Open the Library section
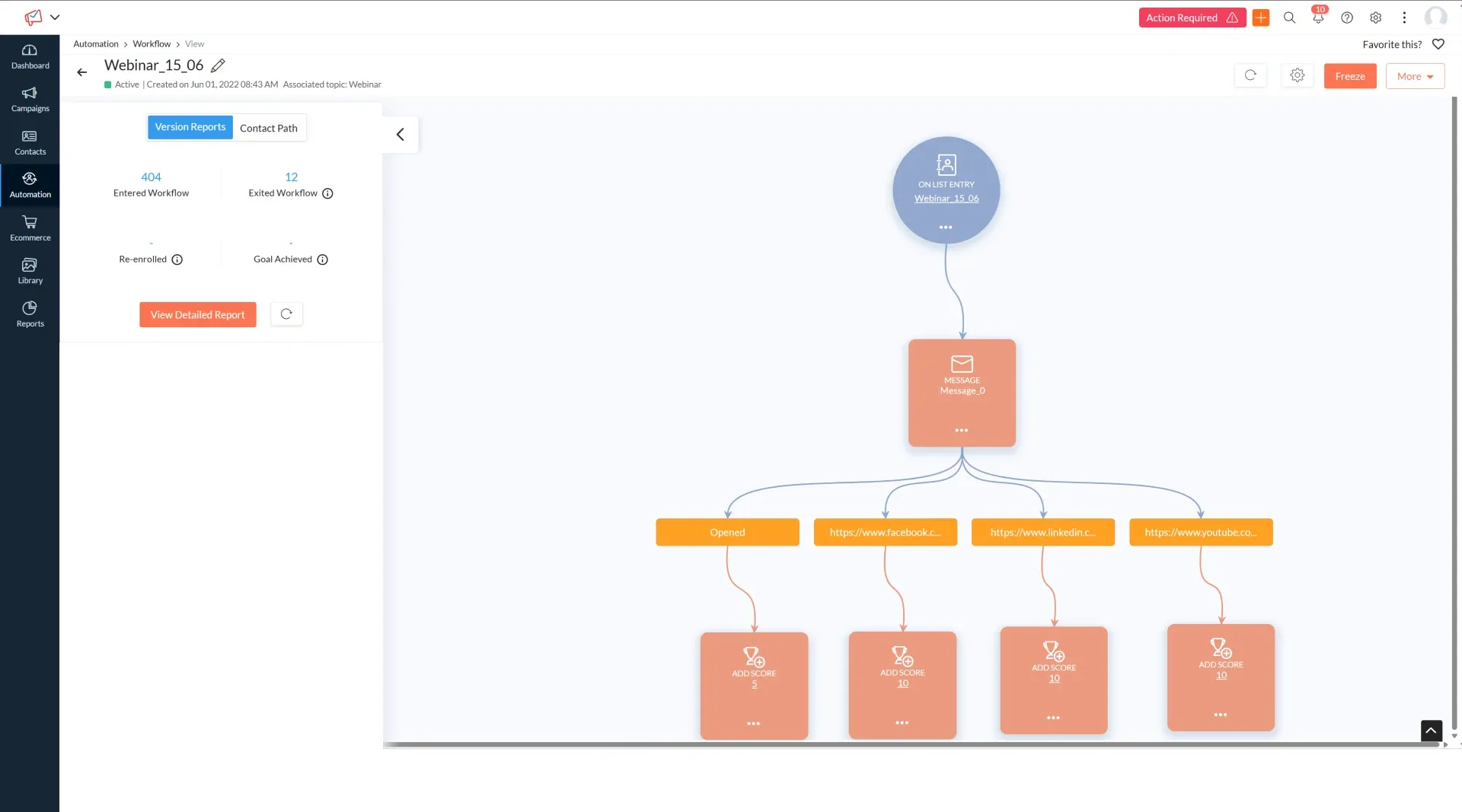 click(30, 272)
